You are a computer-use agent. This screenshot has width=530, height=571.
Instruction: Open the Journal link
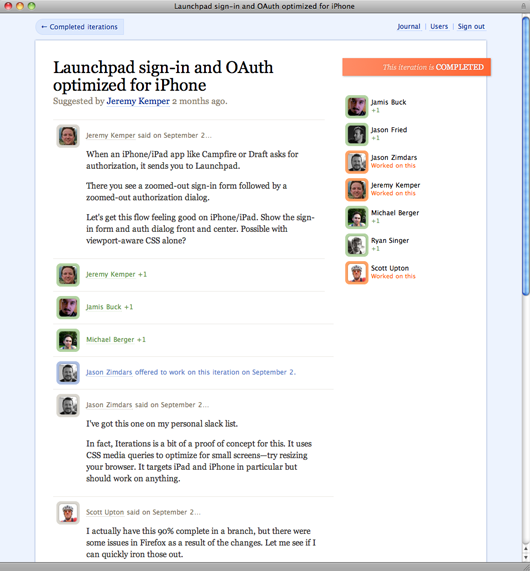(408, 27)
